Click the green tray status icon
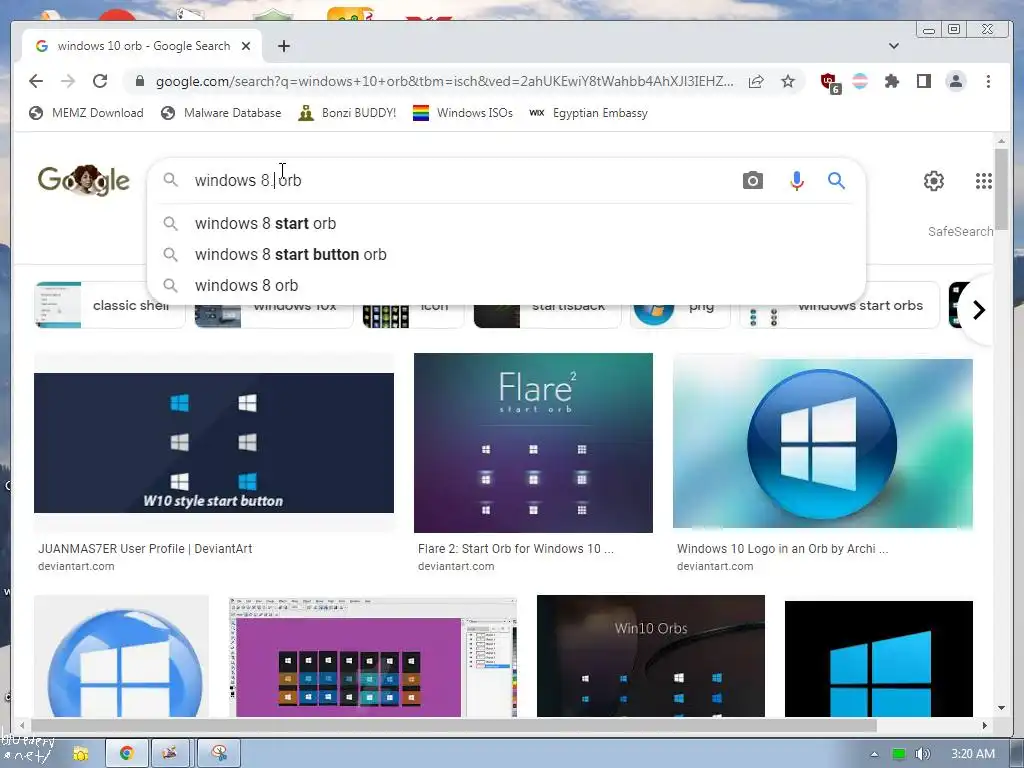The image size is (1024, 768). tap(899, 754)
